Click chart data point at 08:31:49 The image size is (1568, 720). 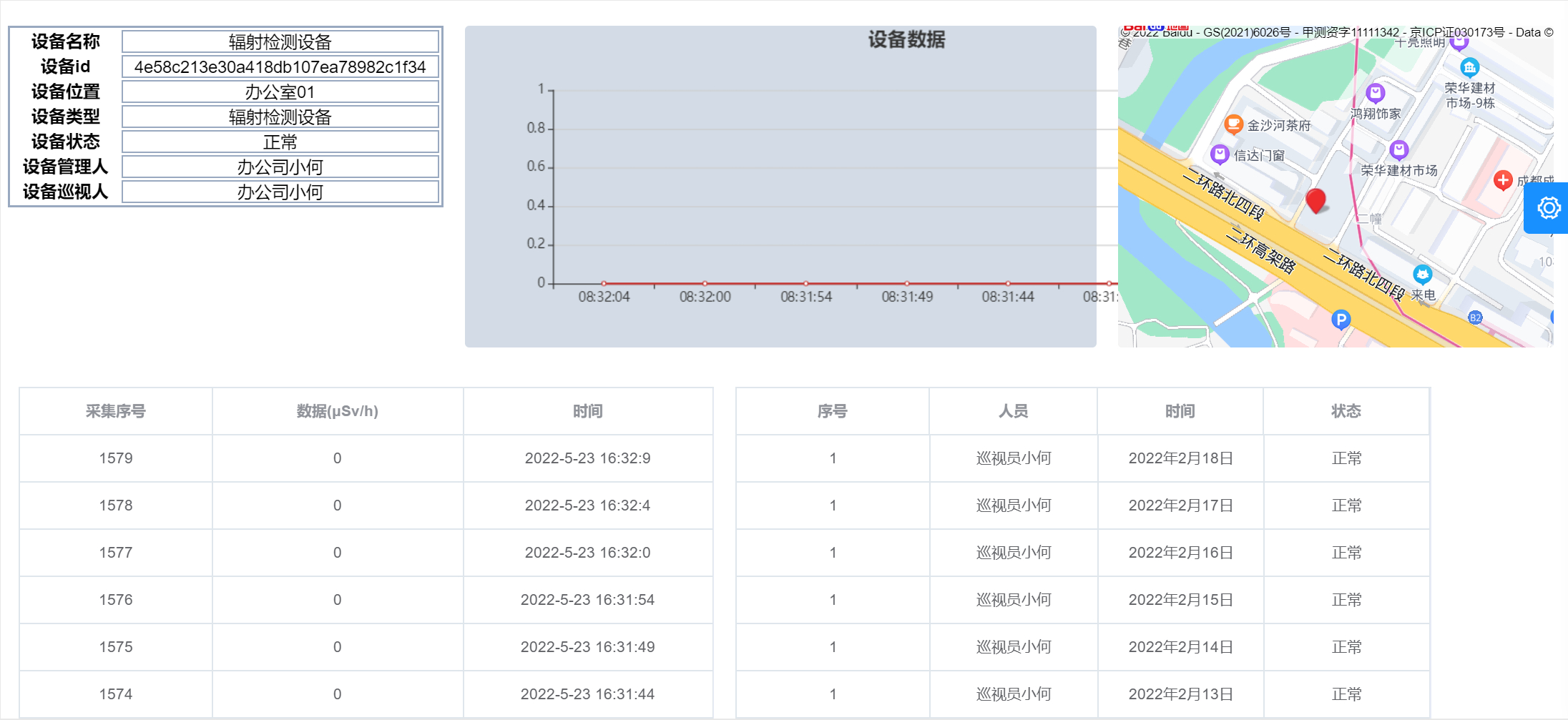click(907, 284)
